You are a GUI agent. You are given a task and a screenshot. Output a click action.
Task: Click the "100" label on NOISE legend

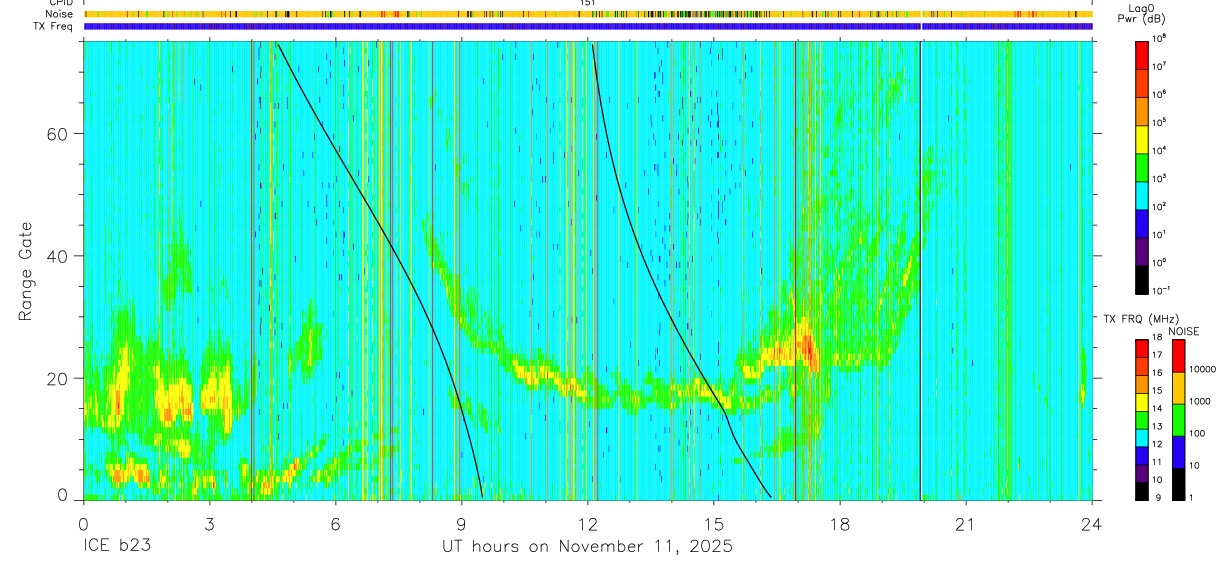coord(1195,434)
